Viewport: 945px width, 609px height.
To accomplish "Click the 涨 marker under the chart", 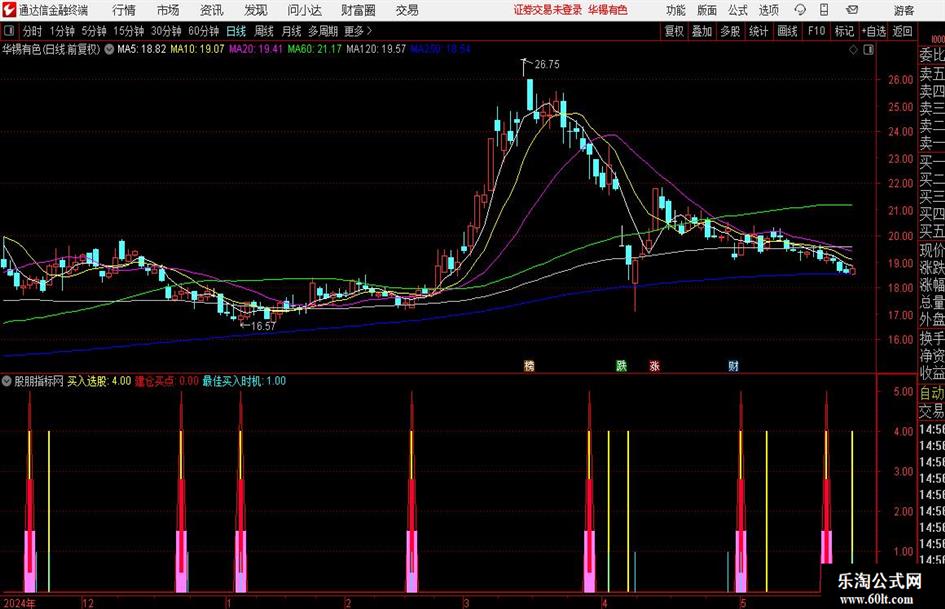I will tap(655, 365).
